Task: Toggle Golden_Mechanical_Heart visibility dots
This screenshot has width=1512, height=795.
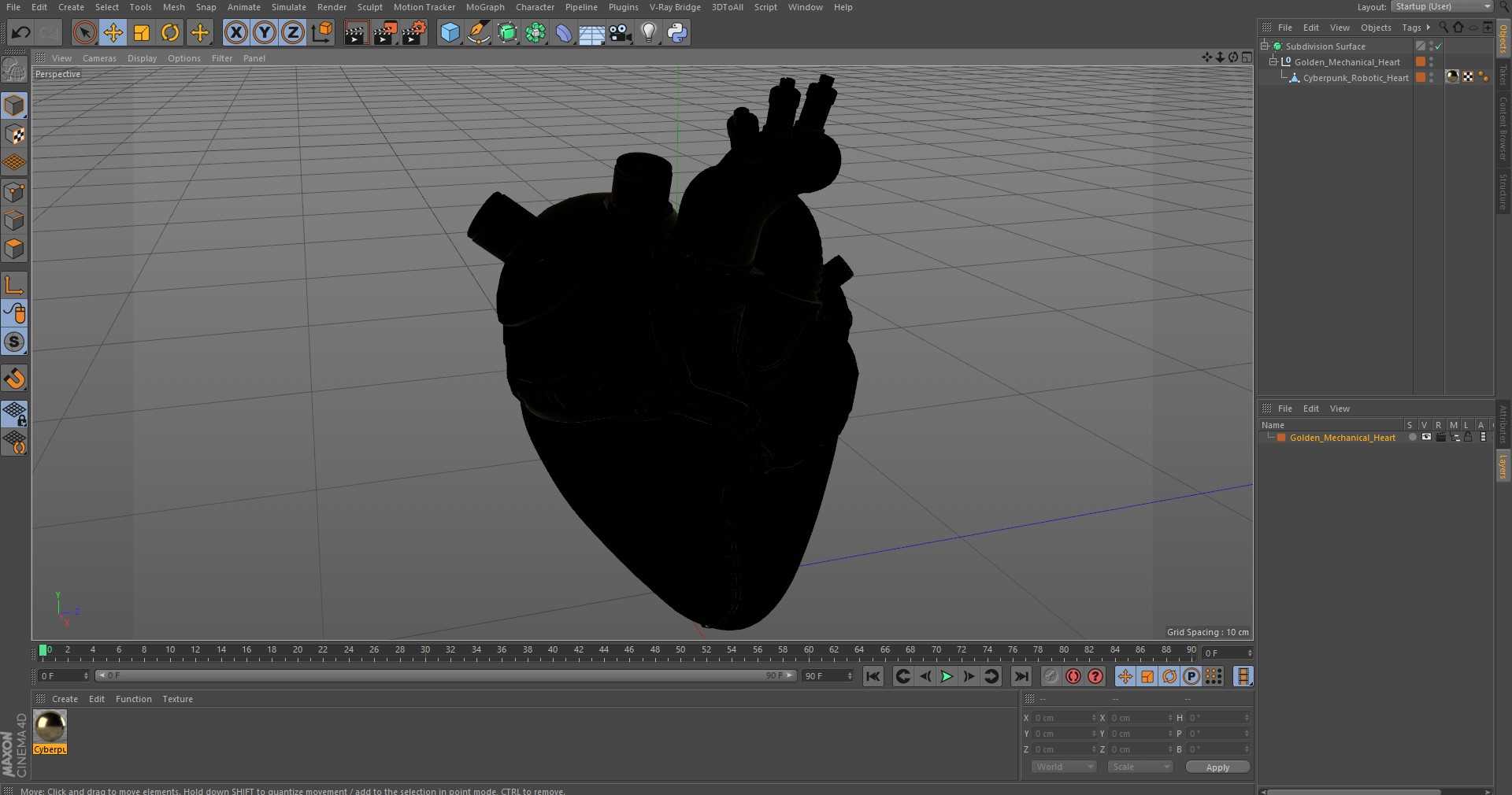Action: coord(1432,62)
